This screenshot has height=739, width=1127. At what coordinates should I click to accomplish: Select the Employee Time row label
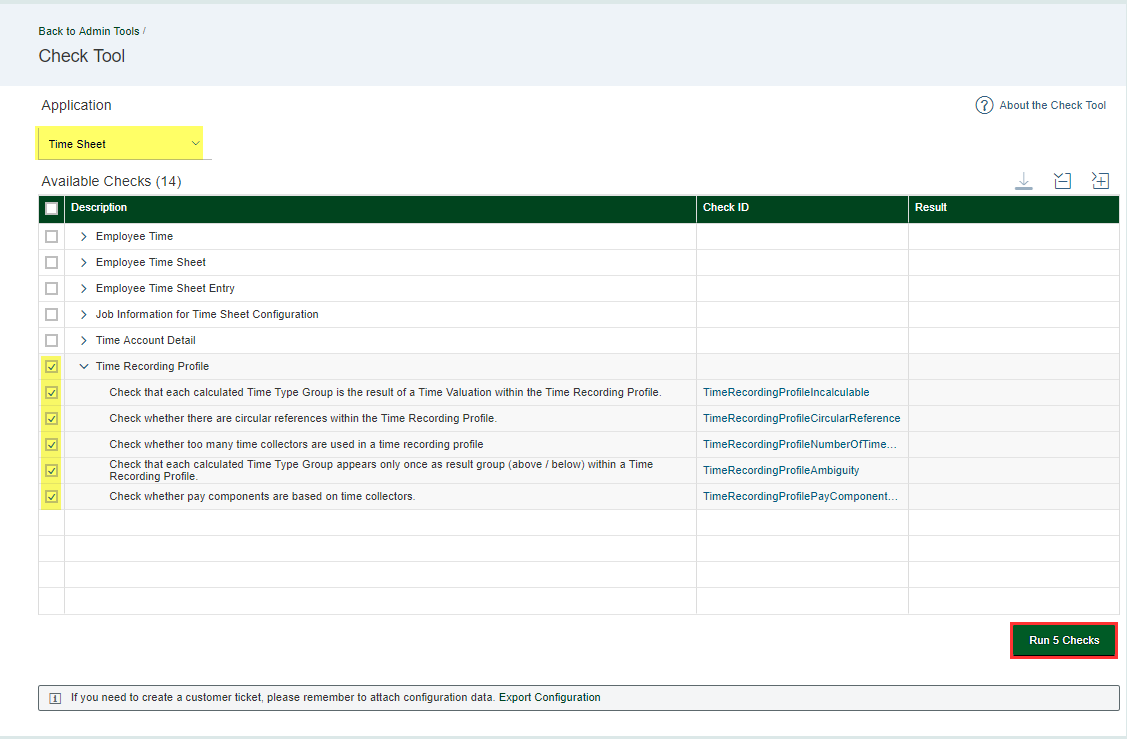point(134,237)
